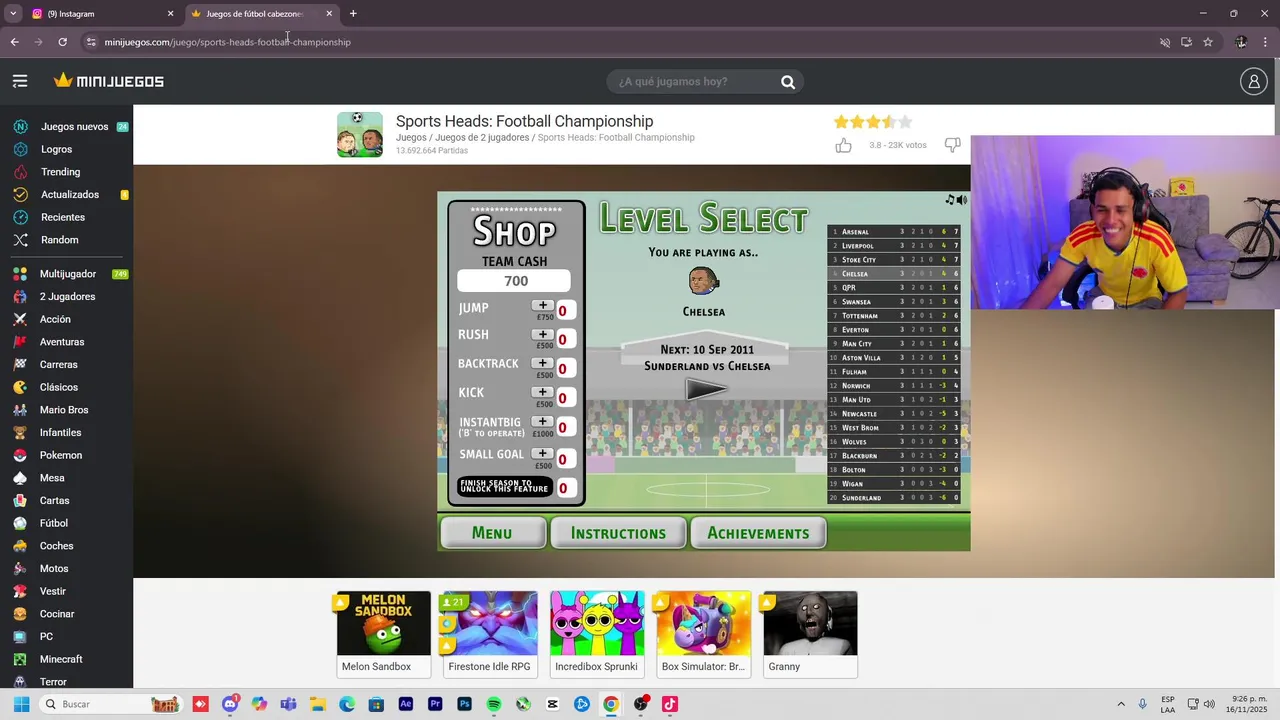Close the Juegos de fútbol tab
The height and width of the screenshot is (720, 1280).
coord(329,14)
